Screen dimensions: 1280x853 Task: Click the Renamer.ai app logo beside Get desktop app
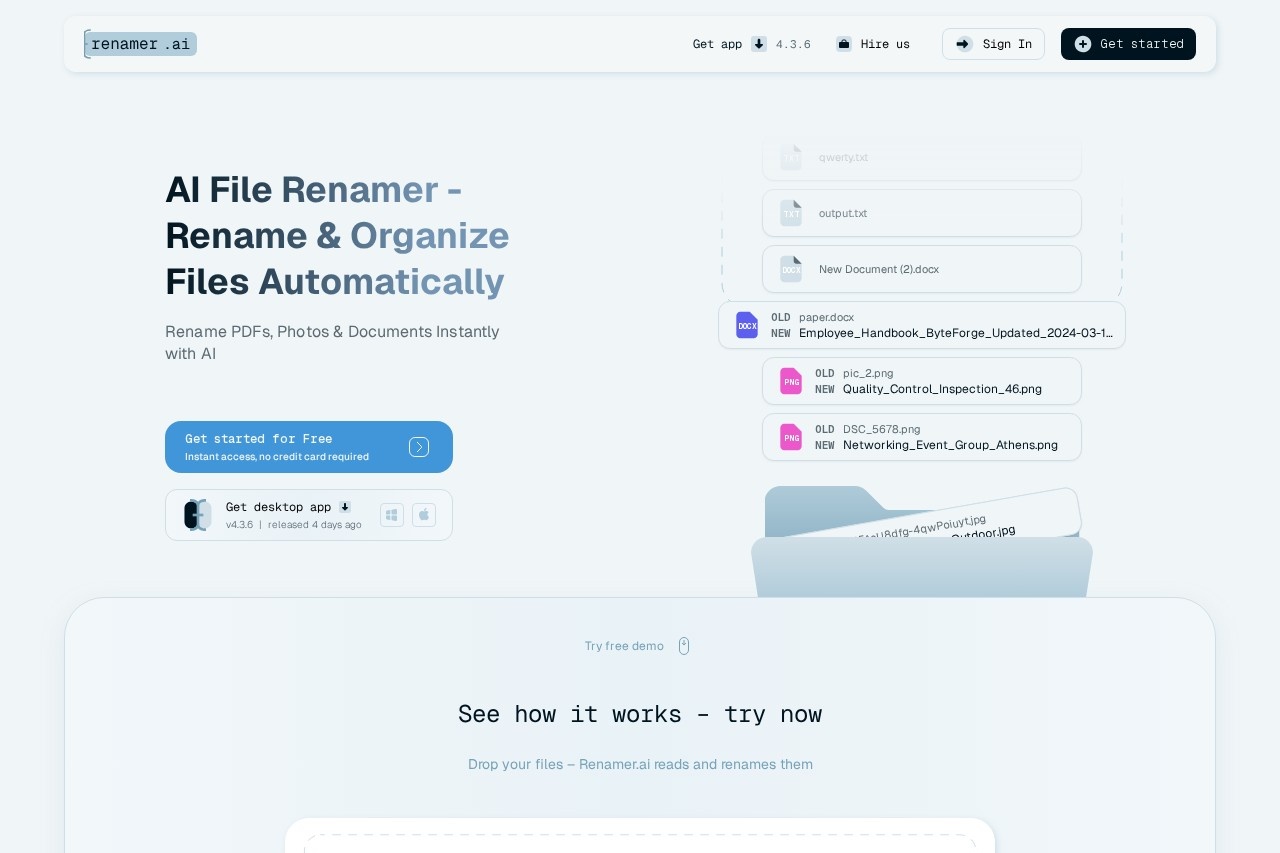pyautogui.click(x=197, y=515)
